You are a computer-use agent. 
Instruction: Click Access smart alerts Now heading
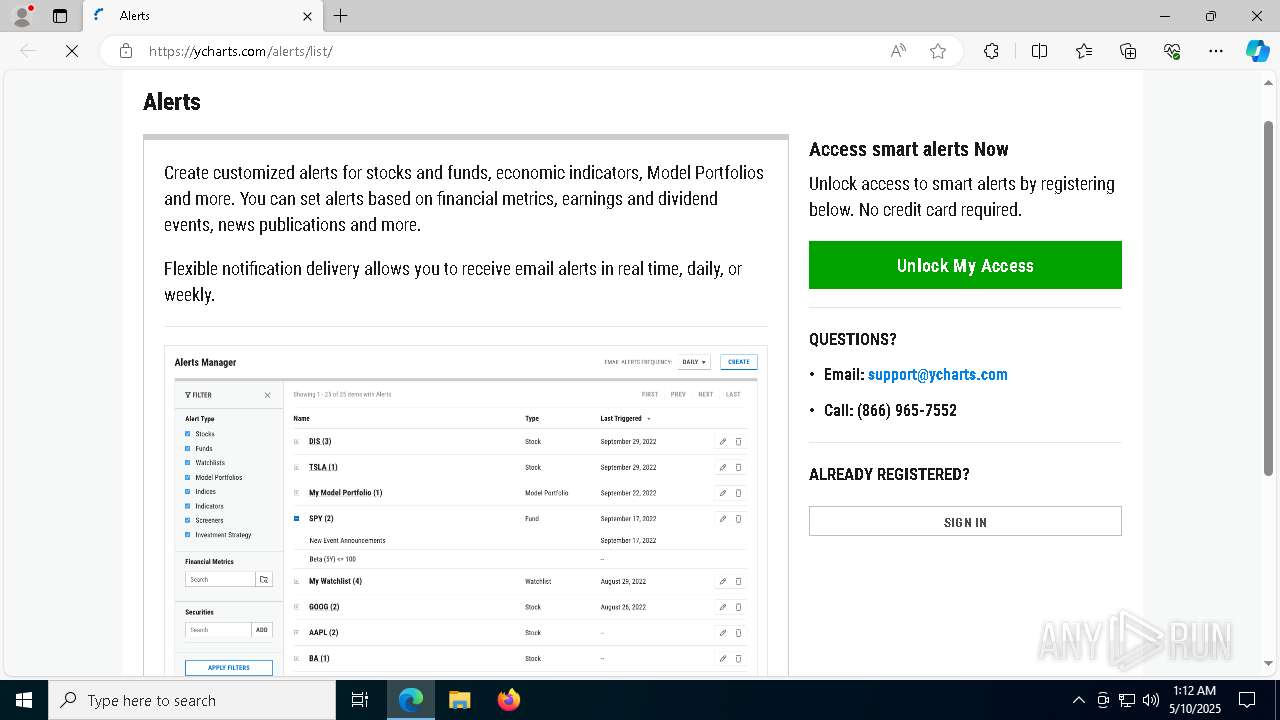pyautogui.click(x=908, y=149)
